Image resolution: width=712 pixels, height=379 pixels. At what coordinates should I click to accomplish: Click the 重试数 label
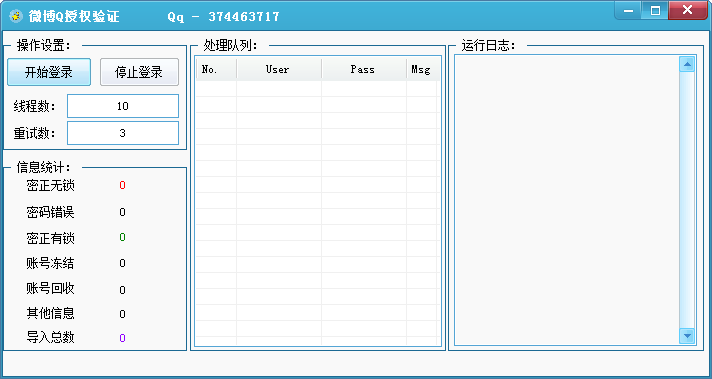click(x=35, y=133)
